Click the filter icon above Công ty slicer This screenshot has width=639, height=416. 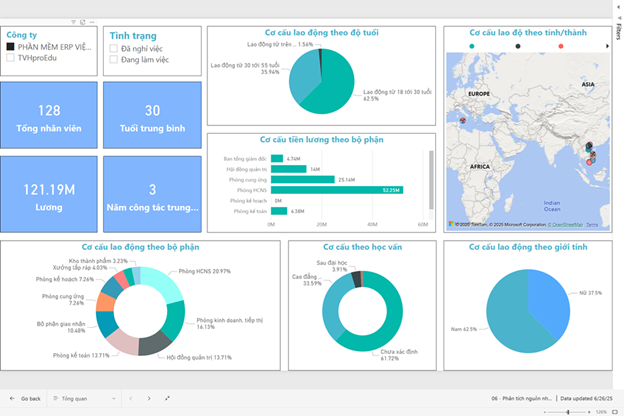point(73,21)
